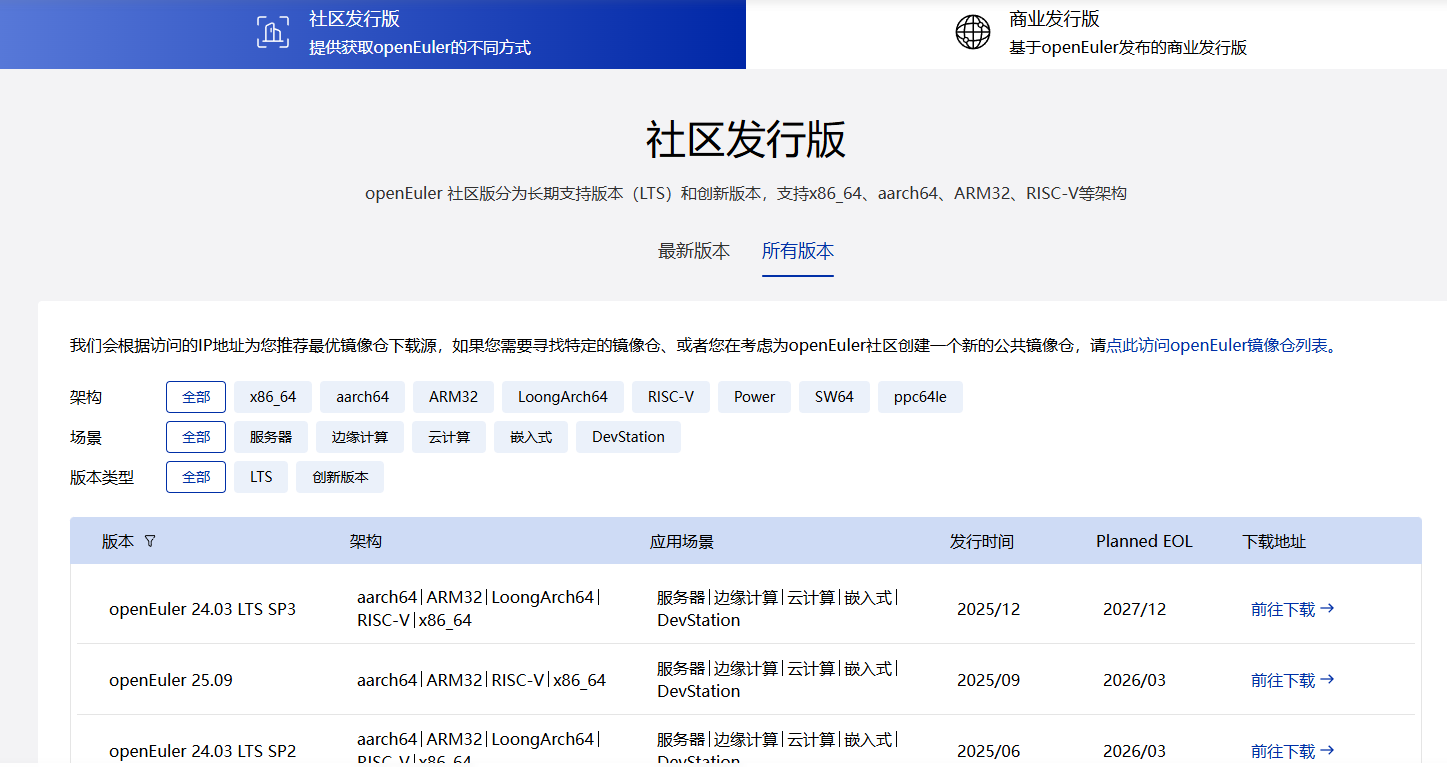This screenshot has width=1447, height=767.
Task: Click arrow icon in openEuler 25.09 download row
Action: (x=1327, y=679)
